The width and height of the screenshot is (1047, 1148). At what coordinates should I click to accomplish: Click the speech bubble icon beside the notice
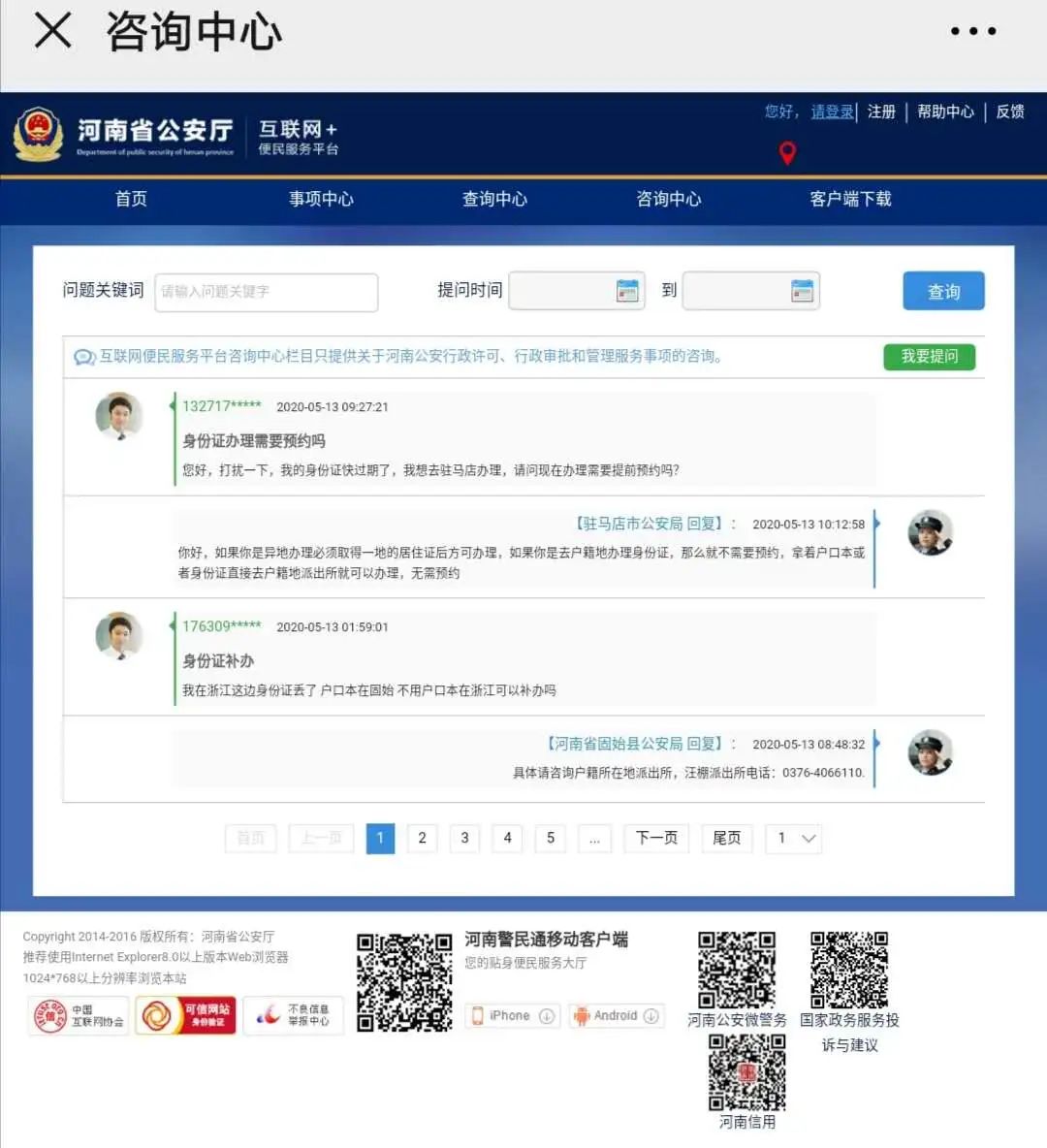click(84, 357)
